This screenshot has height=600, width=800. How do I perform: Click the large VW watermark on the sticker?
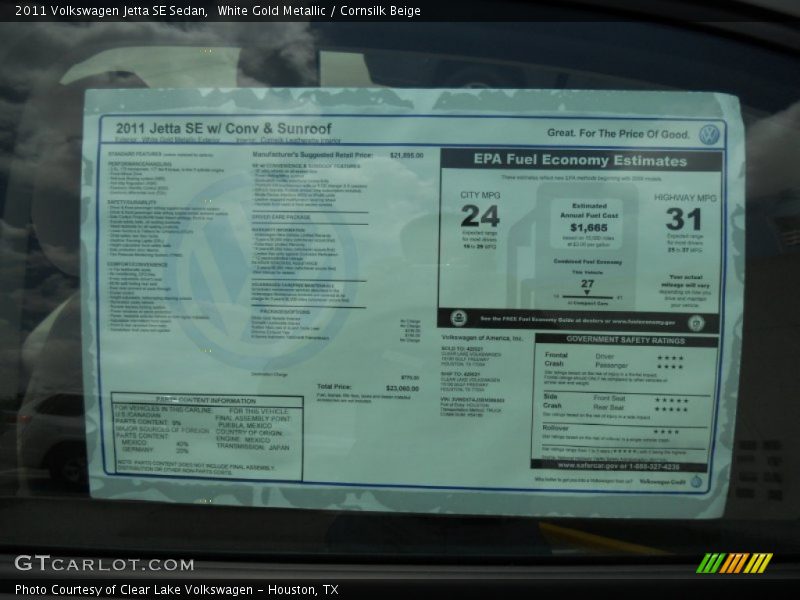265,270
